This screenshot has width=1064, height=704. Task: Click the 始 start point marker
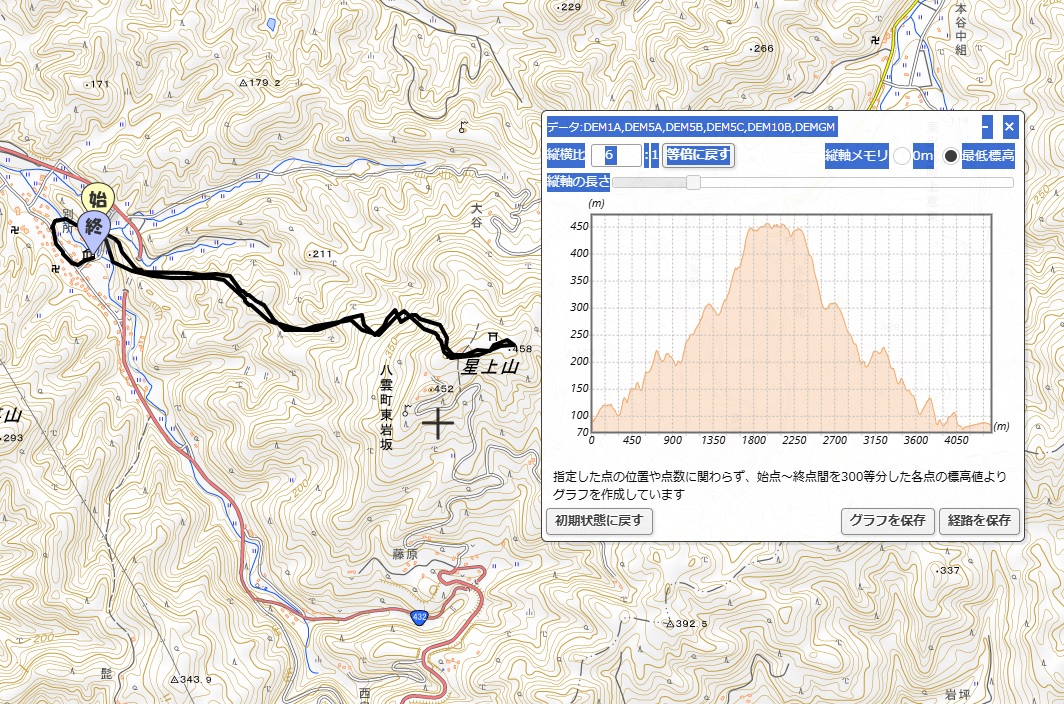[x=97, y=199]
